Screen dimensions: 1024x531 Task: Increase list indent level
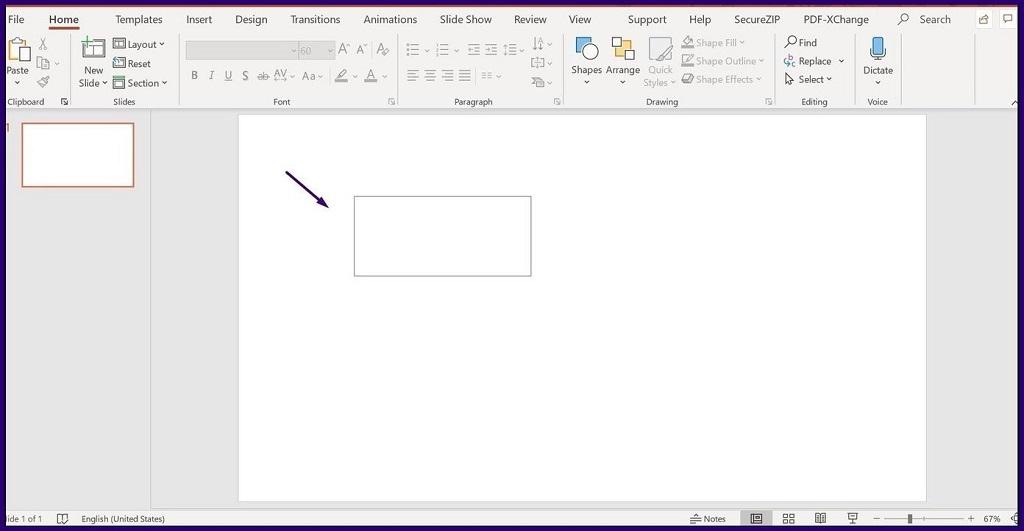[x=491, y=50]
